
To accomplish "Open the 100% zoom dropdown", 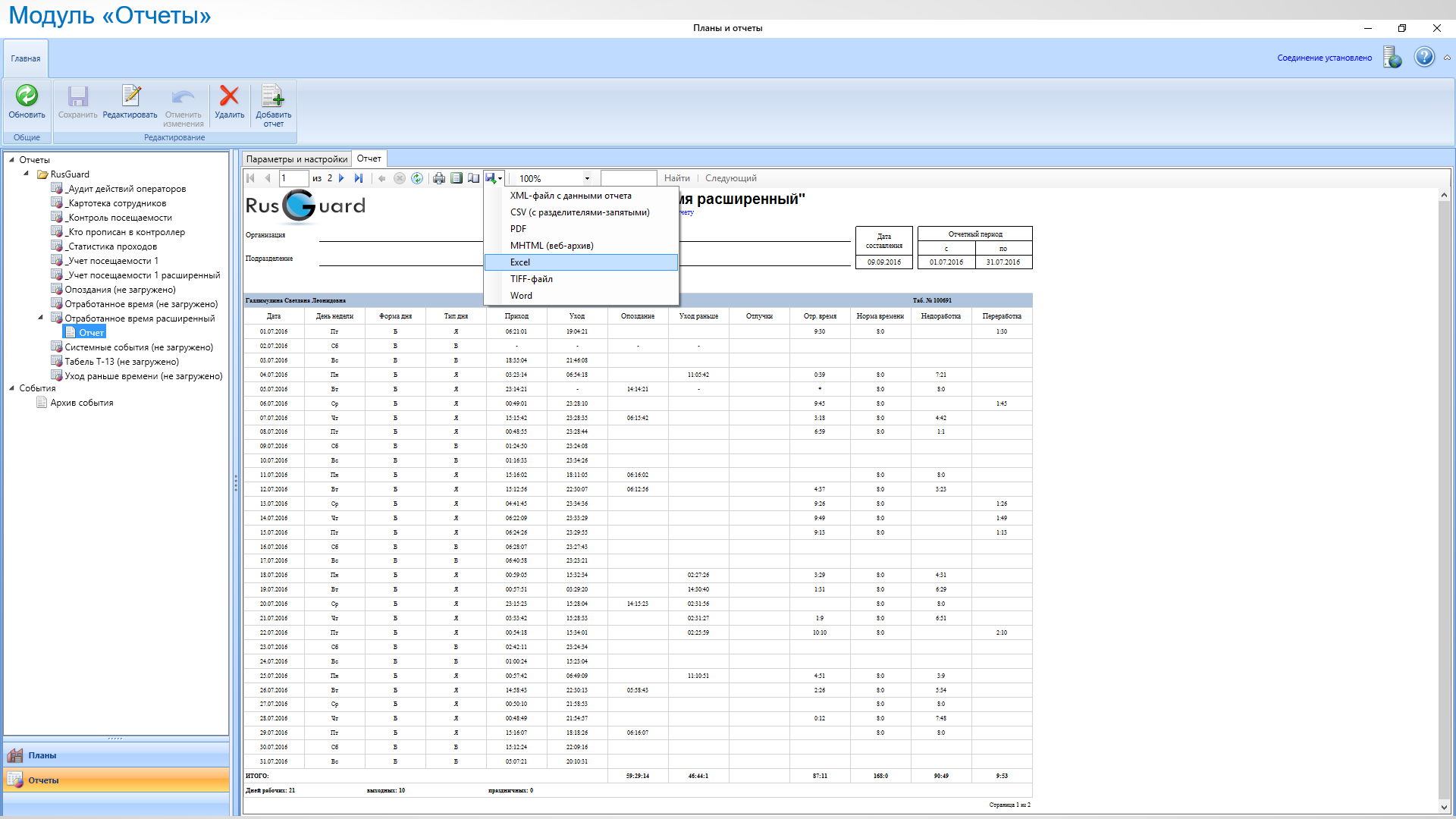I will 587,179.
